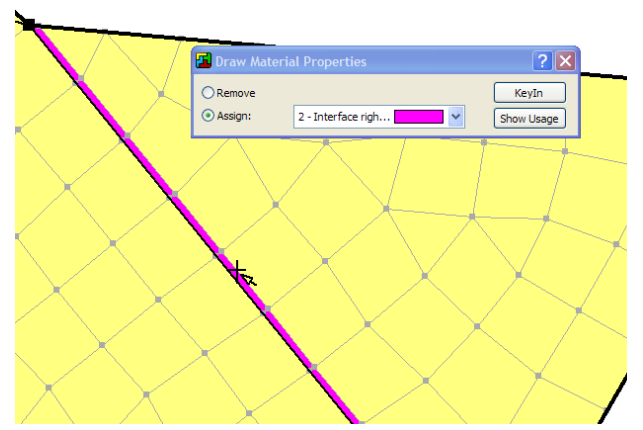Click the magenta material color swatch

(419, 117)
